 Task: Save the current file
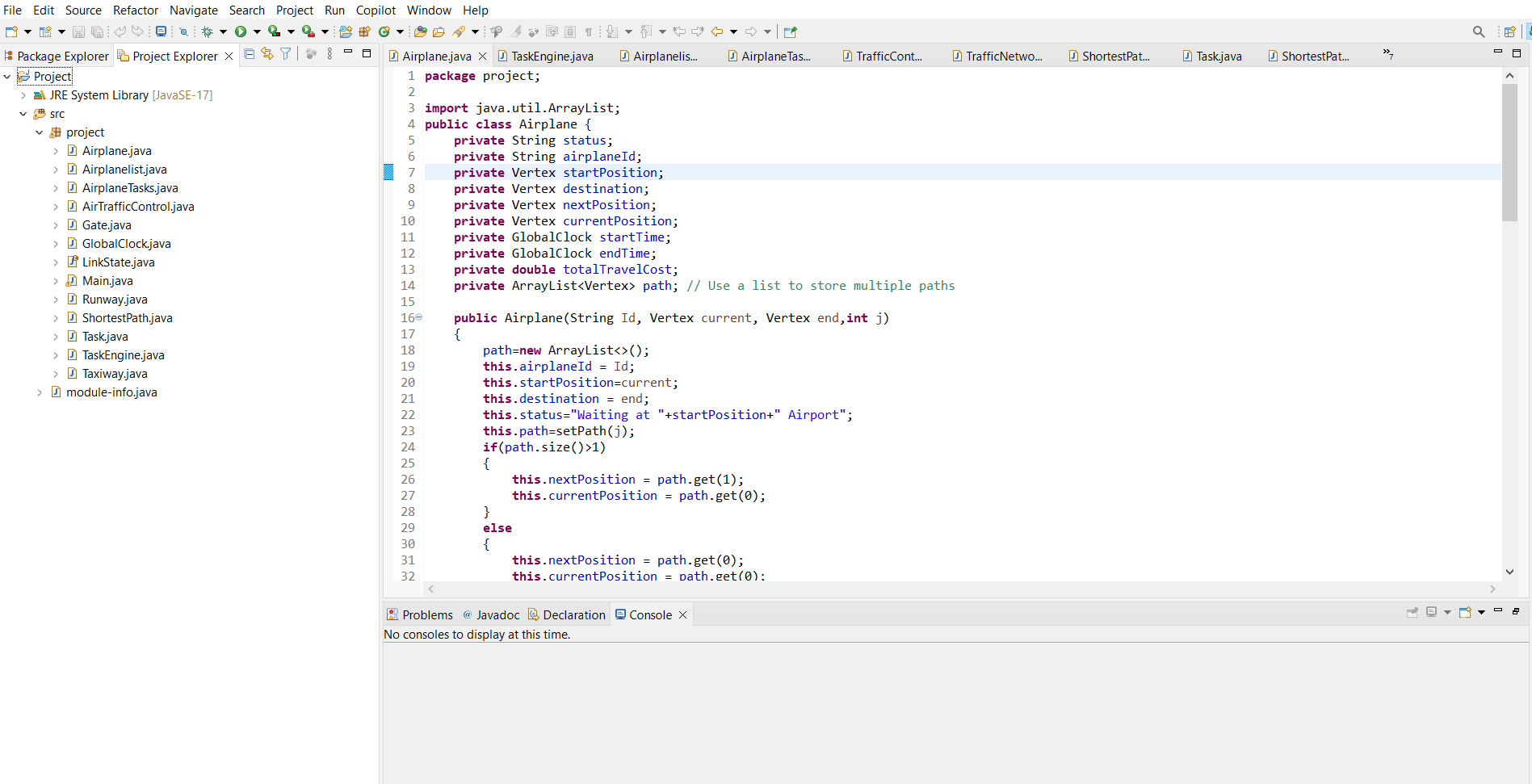pos(78,31)
